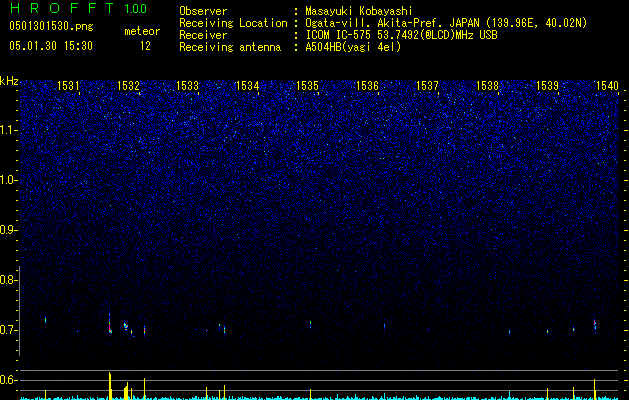Screen dimensions: 629x400
Task: Click the 0.7 kHz frequency label
Action: 7,330
